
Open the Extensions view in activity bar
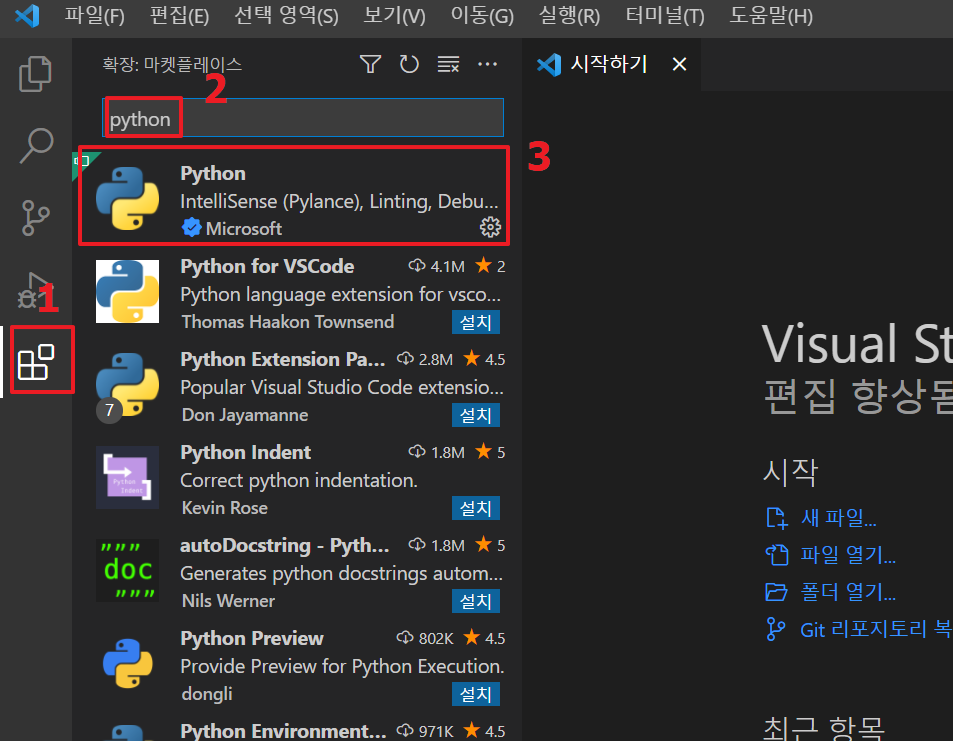35,362
